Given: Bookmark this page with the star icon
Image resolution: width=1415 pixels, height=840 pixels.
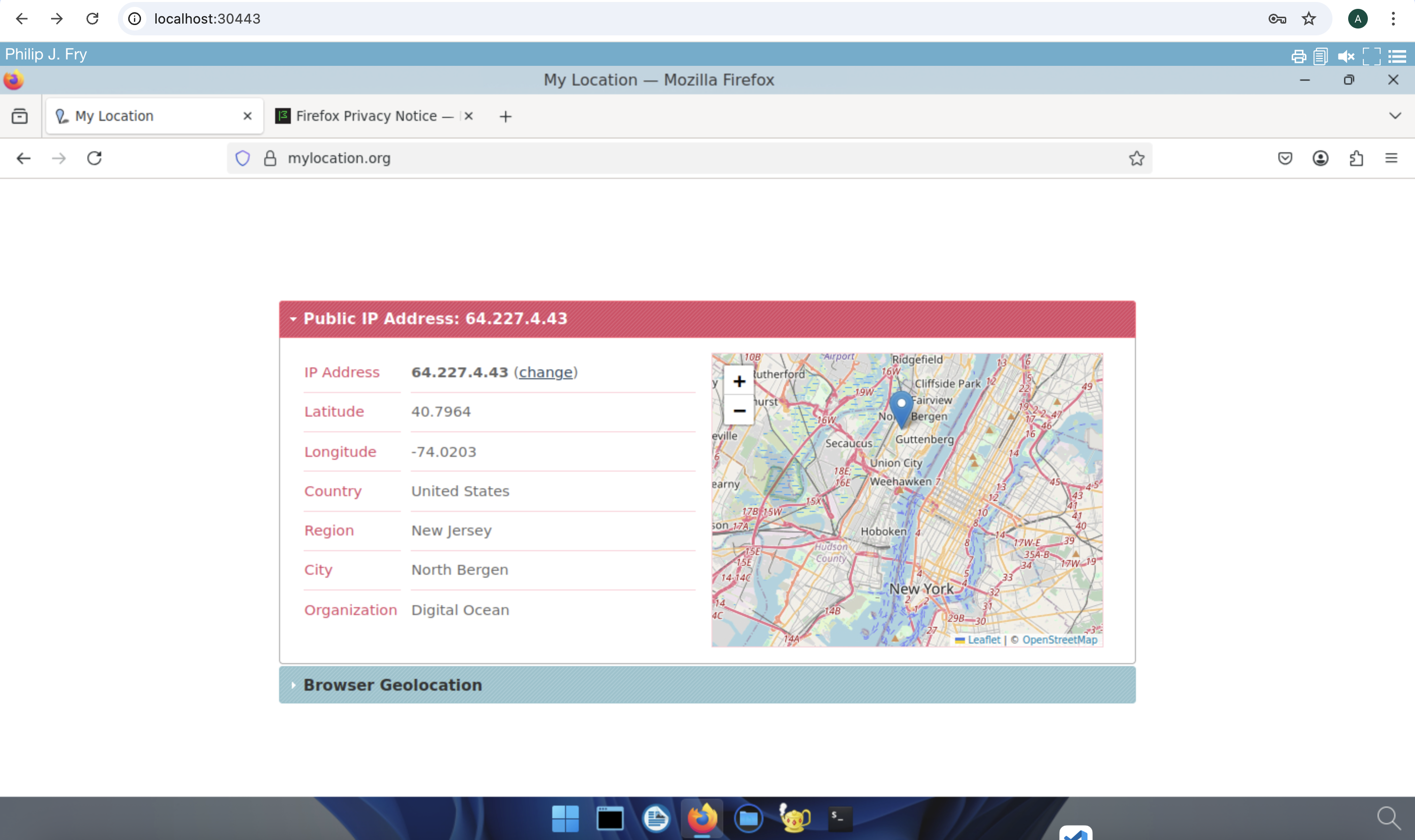Looking at the screenshot, I should [1136, 158].
